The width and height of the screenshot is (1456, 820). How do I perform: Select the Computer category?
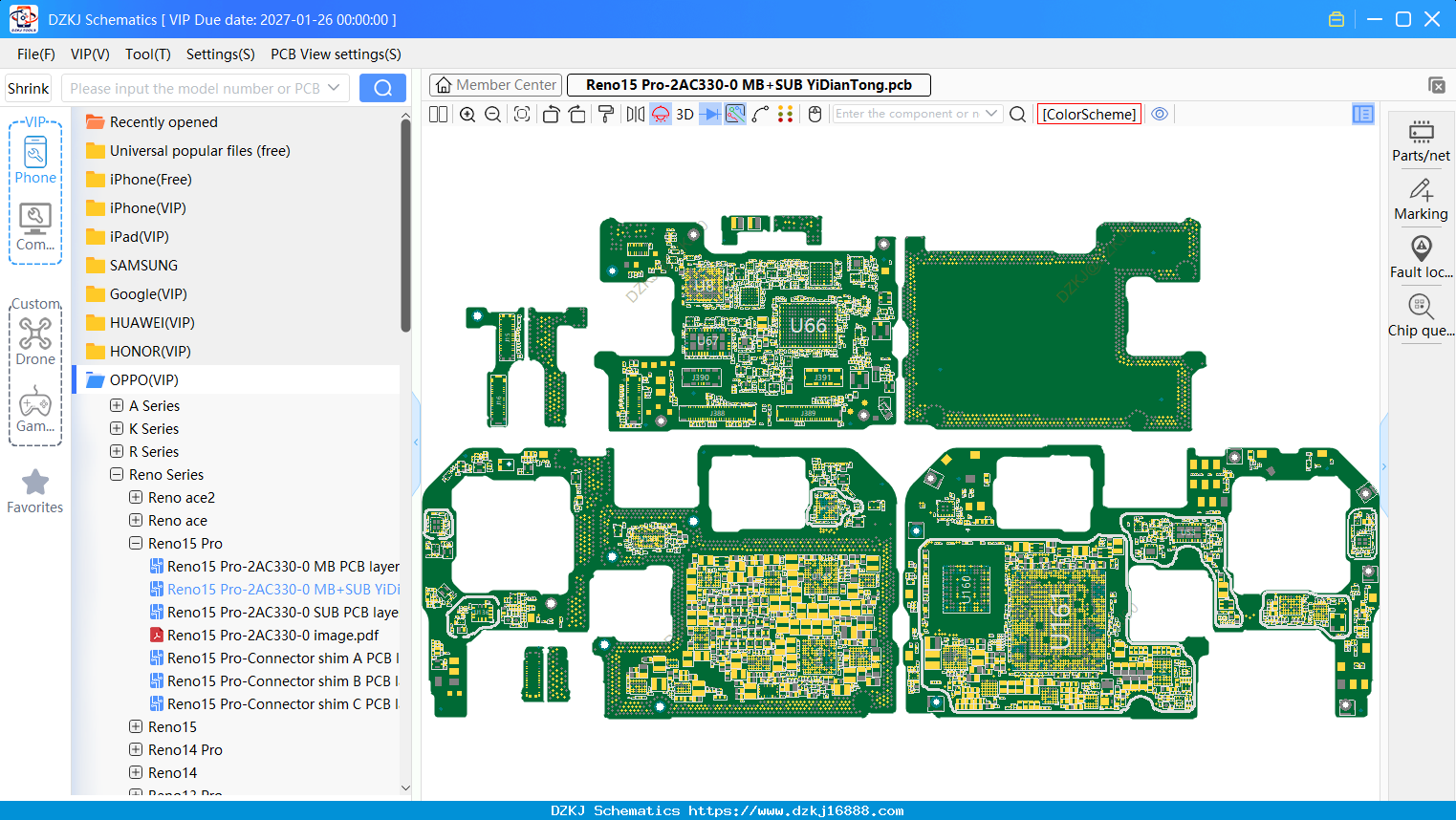35,227
